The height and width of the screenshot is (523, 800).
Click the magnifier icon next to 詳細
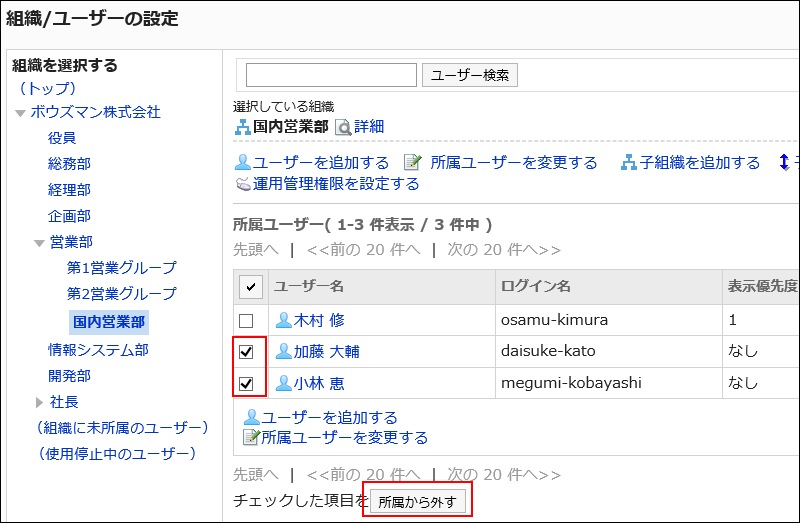[343, 127]
